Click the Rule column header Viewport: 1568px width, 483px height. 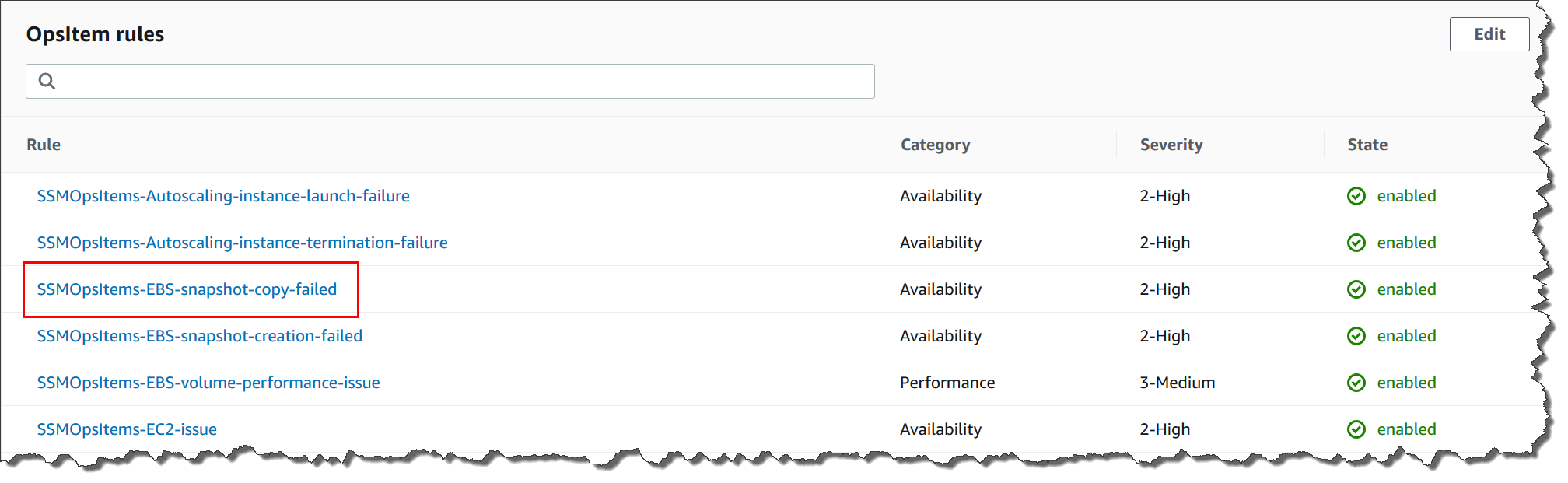pos(44,145)
